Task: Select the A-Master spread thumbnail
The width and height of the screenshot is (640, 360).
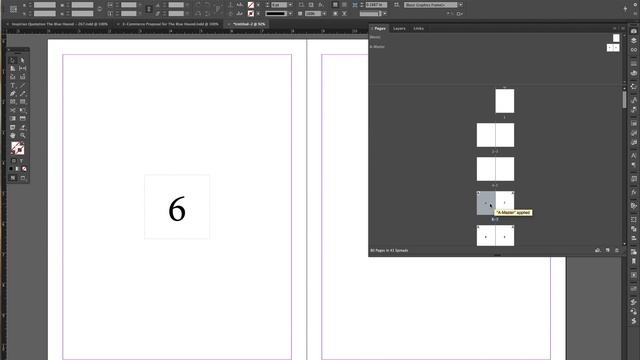Action: [613, 48]
